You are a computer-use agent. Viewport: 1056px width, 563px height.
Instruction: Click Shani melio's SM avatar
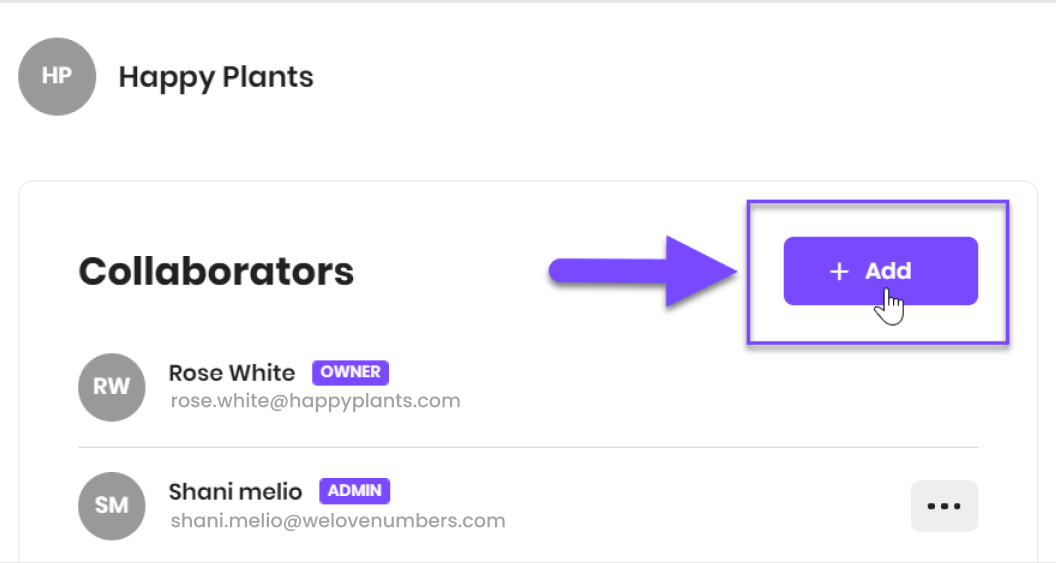(111, 505)
